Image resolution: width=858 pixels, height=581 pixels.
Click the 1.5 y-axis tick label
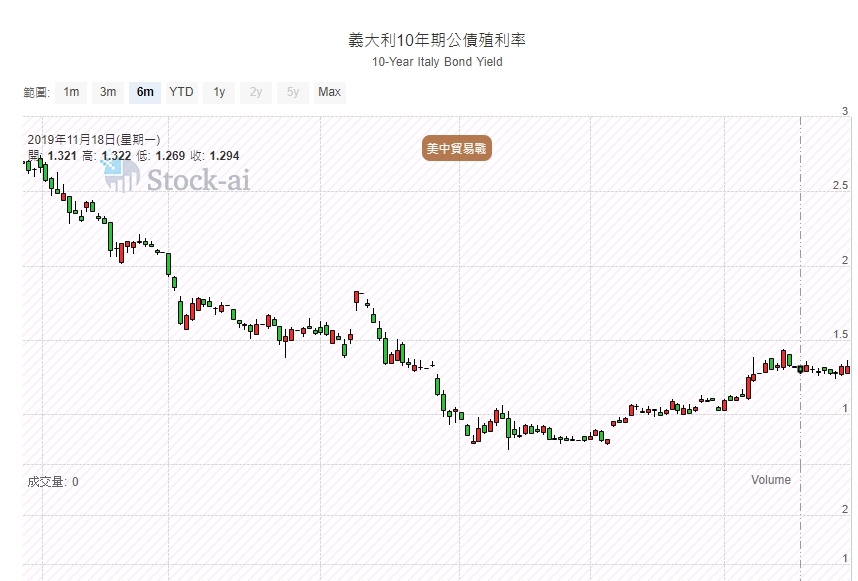pos(841,335)
